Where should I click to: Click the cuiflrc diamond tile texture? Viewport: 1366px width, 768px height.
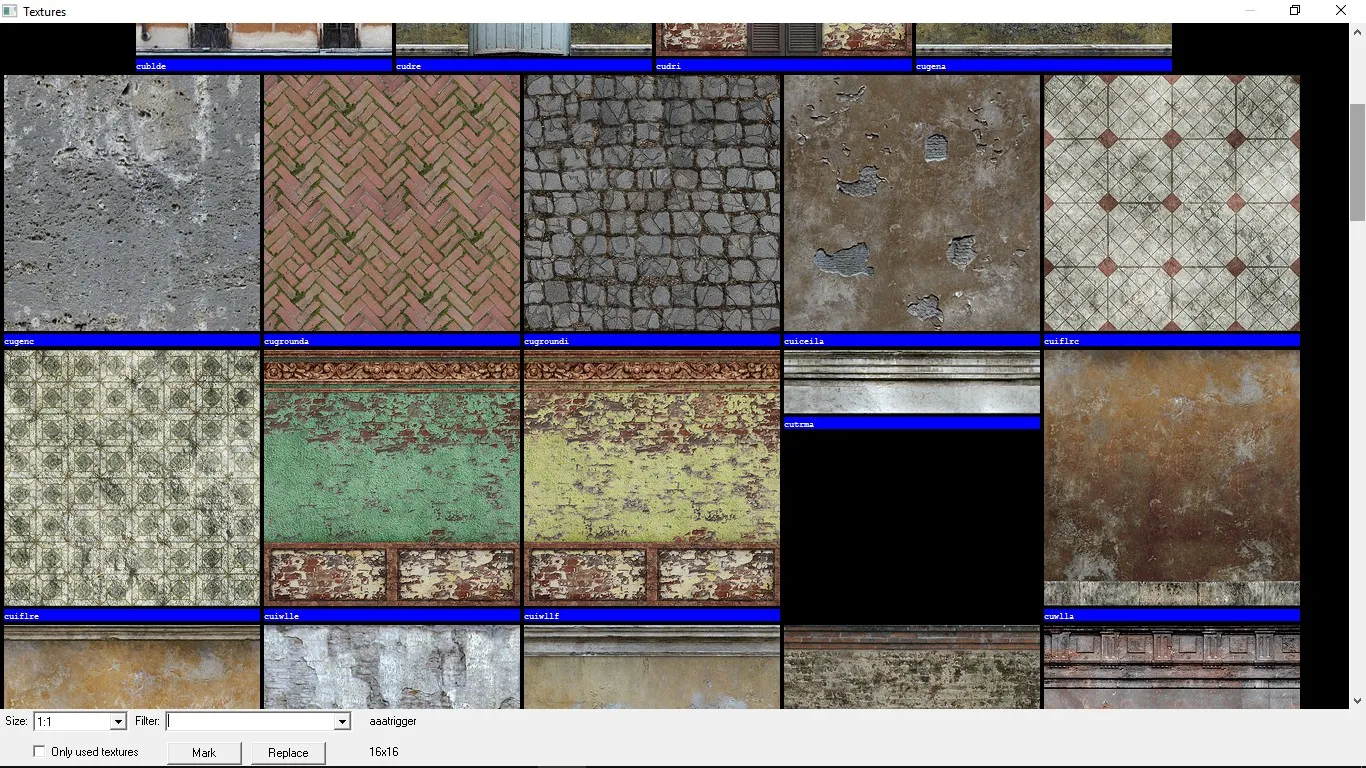[x=1172, y=203]
